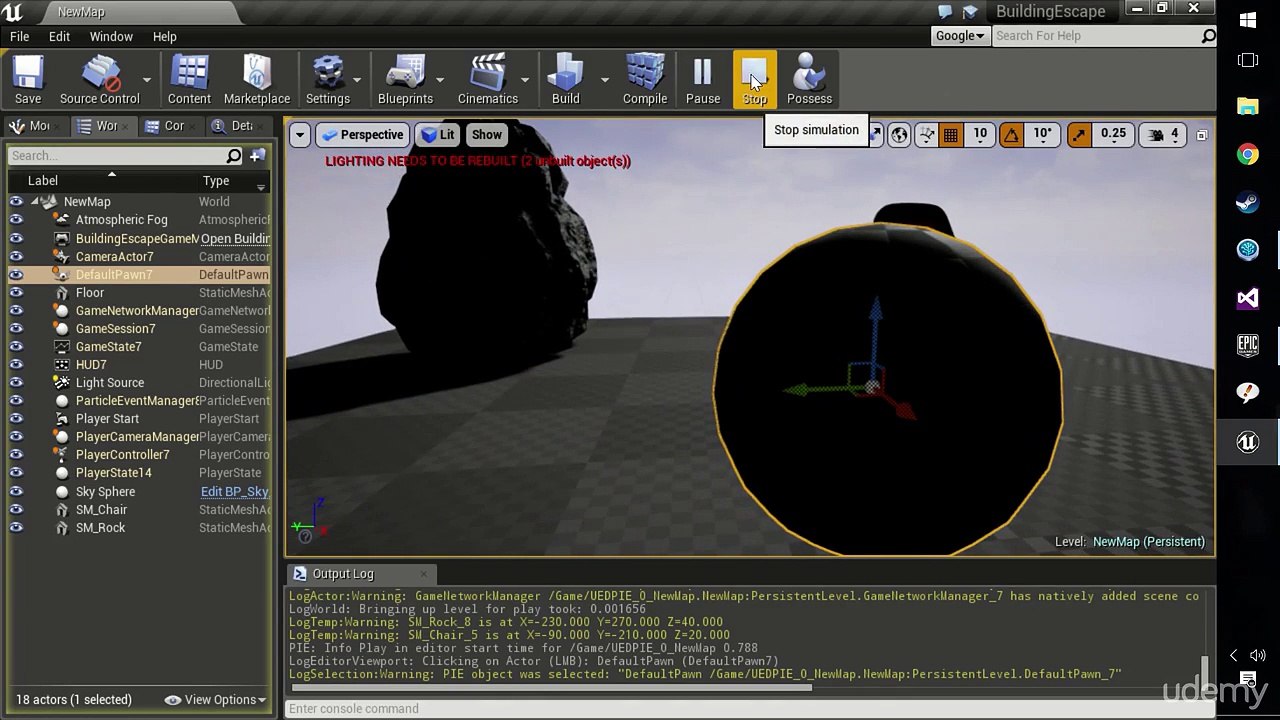Open BuildingEscapeGameMode class link
Image resolution: width=1280 pixels, height=720 pixels.
tap(235, 238)
